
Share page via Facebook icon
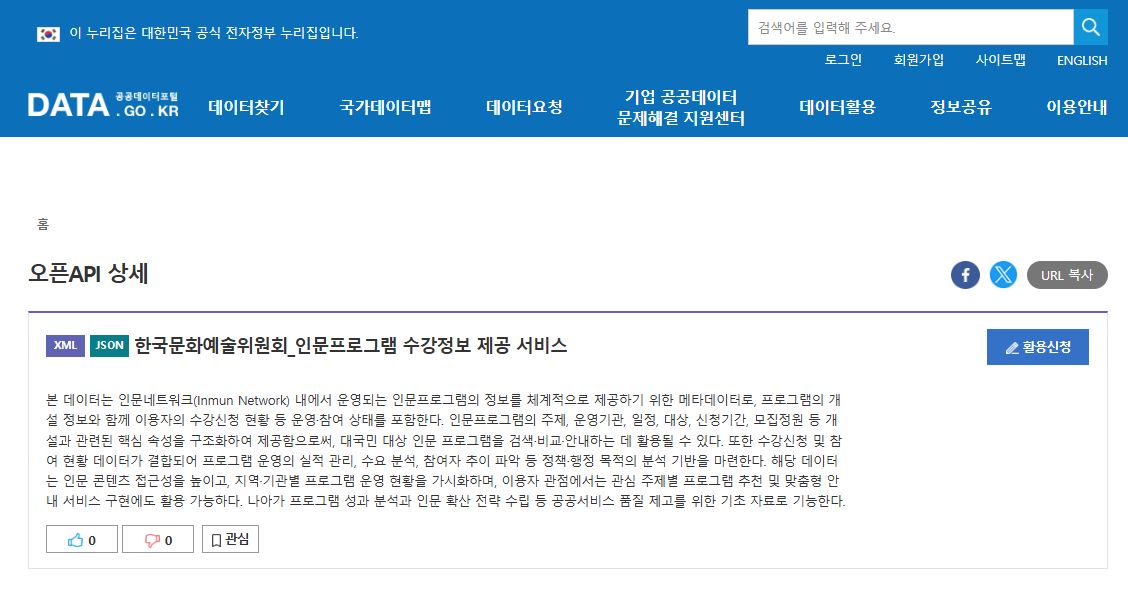click(965, 275)
